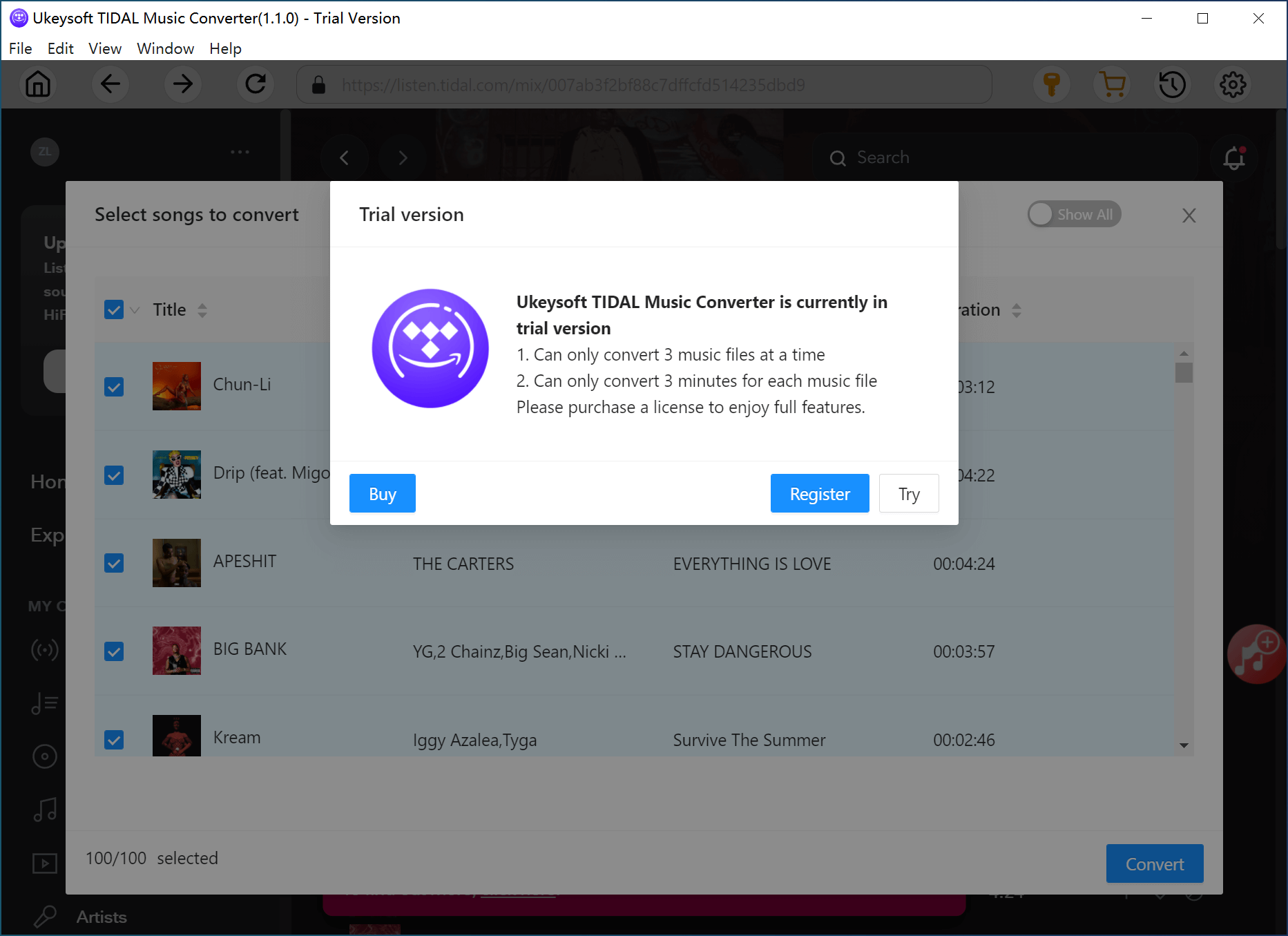This screenshot has width=1288, height=936.
Task: Open the File menu
Action: pyautogui.click(x=21, y=48)
